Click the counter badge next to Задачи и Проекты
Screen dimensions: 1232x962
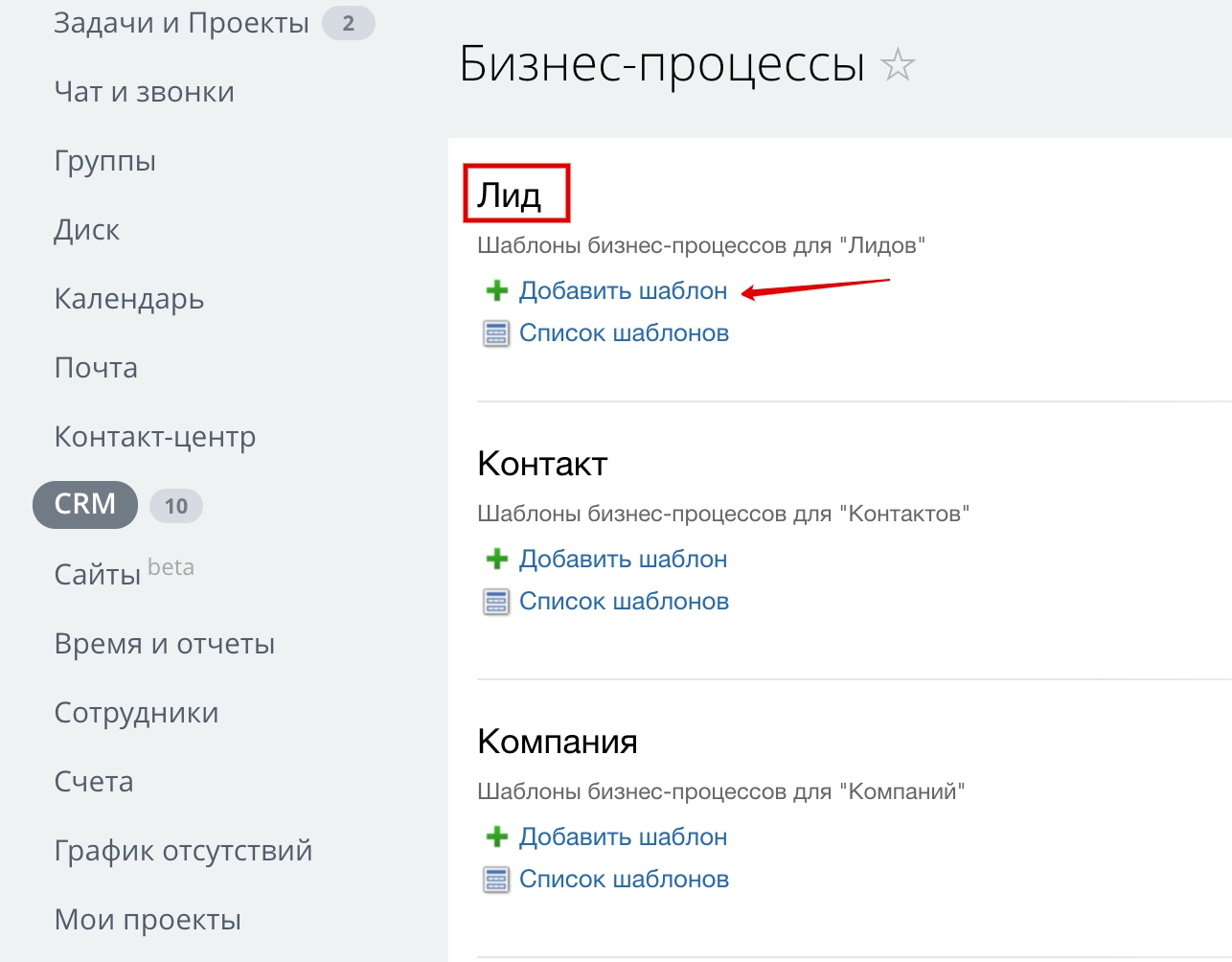click(347, 22)
